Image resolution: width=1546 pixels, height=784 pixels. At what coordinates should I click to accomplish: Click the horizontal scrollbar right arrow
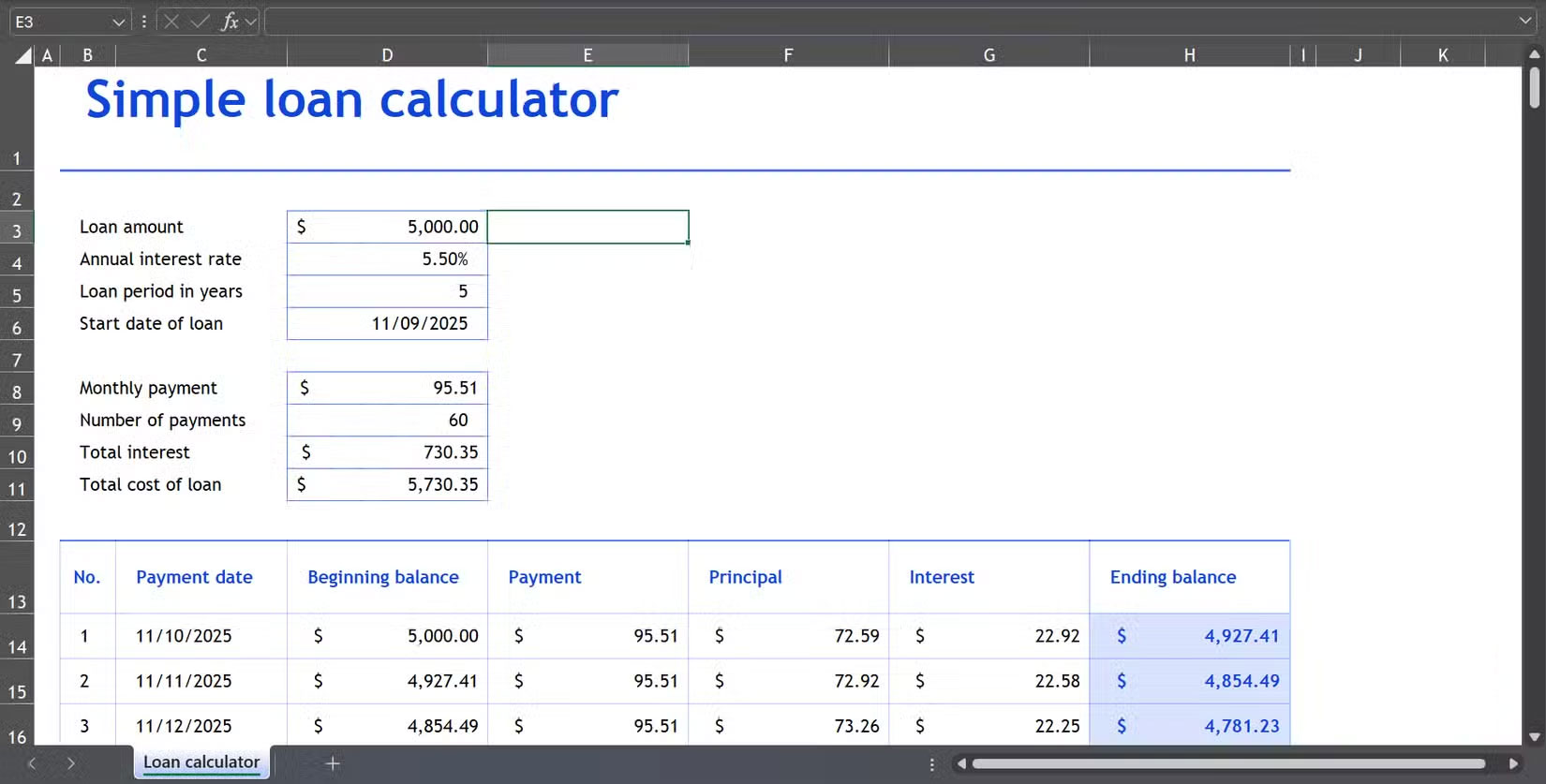(1513, 763)
